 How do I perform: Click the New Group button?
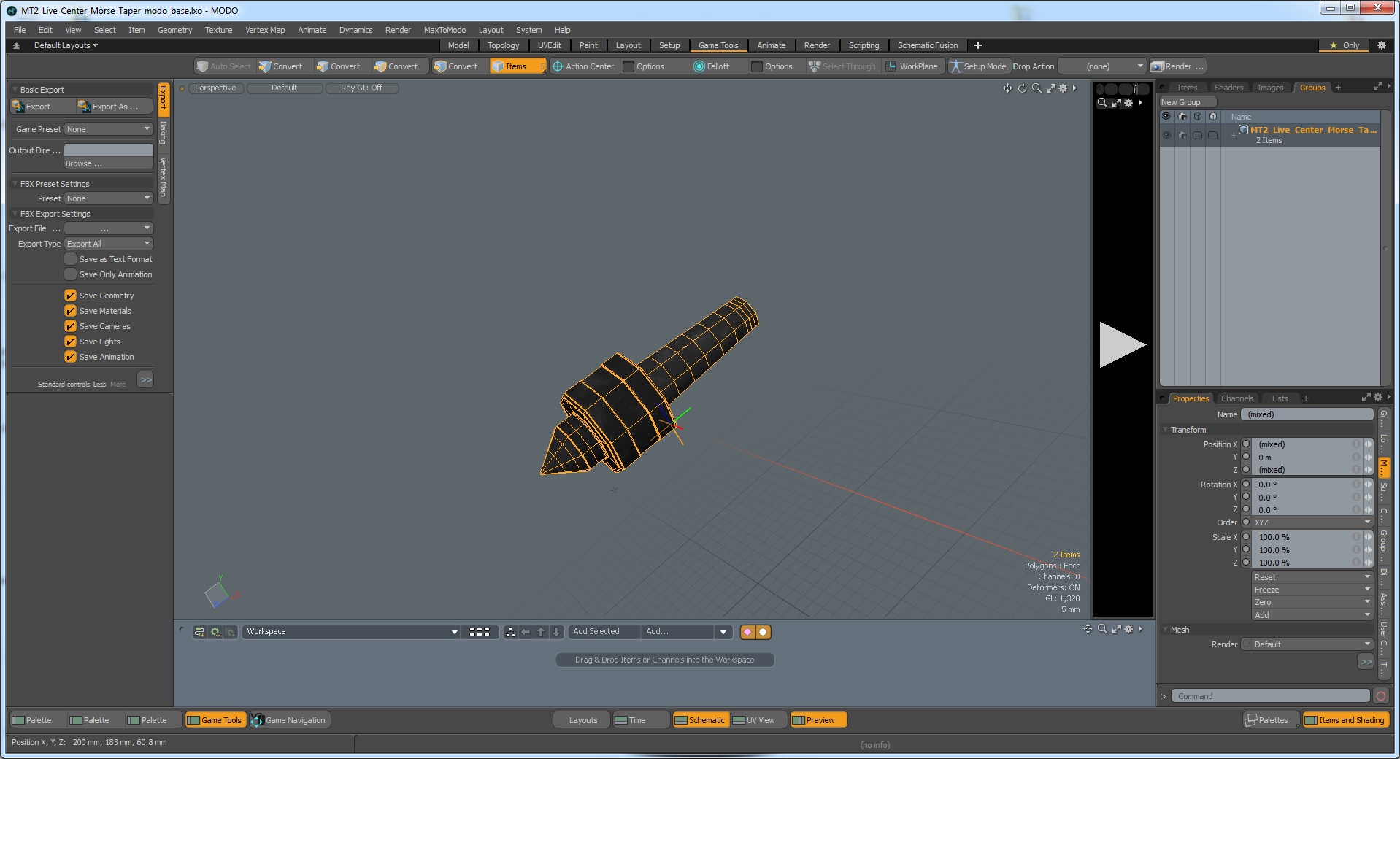pyautogui.click(x=1188, y=102)
